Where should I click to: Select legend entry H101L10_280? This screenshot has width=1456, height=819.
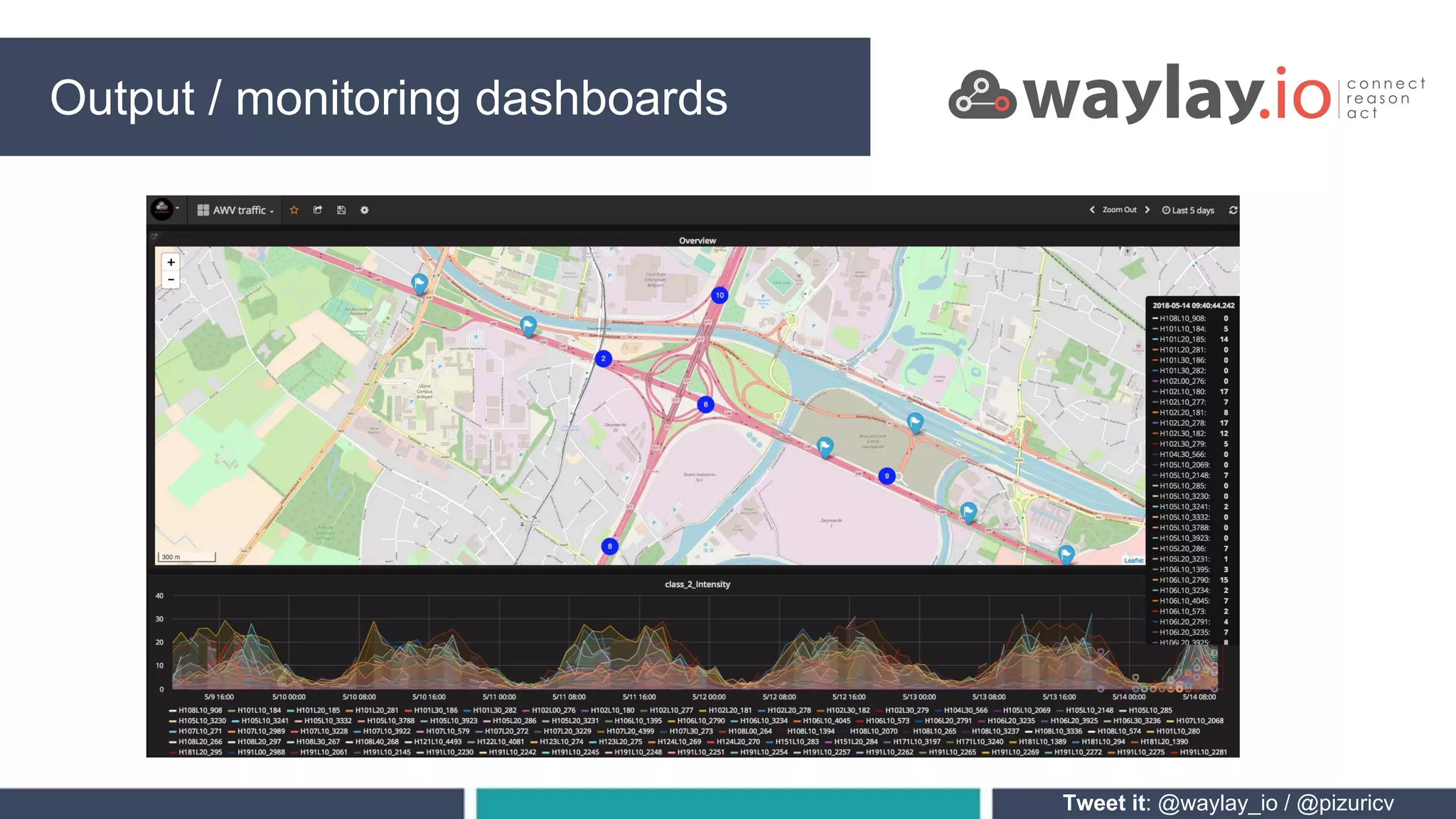coord(1174,731)
